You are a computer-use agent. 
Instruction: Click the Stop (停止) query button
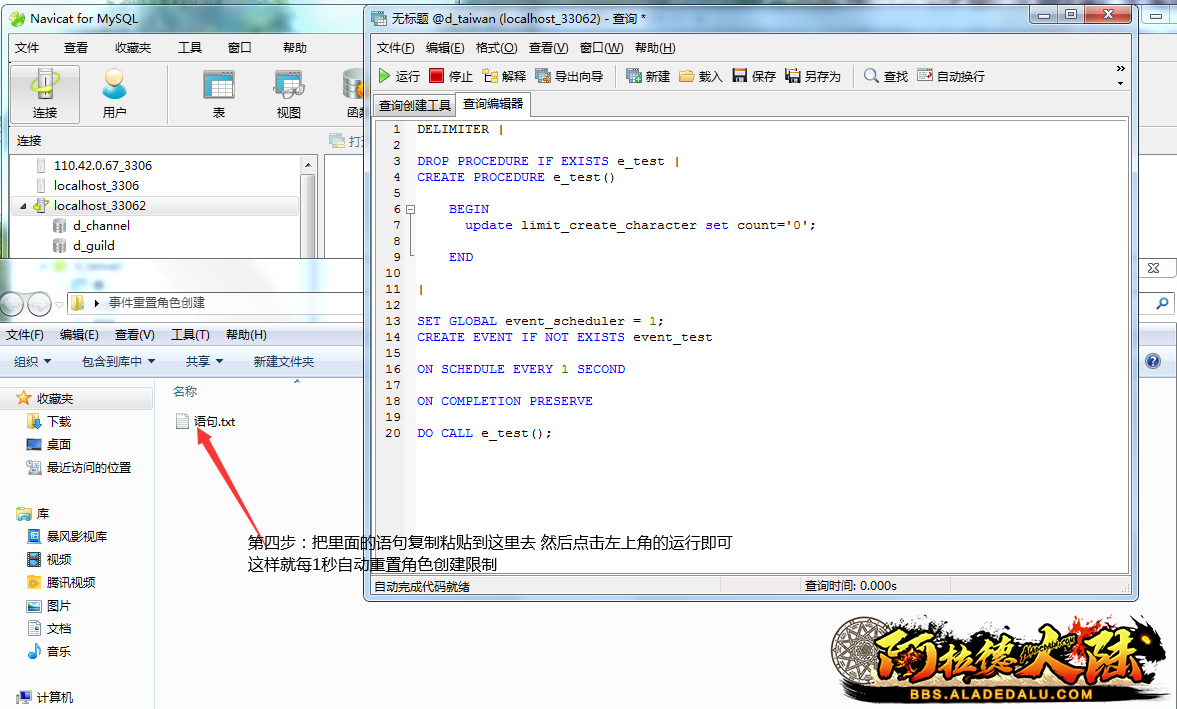coord(450,76)
